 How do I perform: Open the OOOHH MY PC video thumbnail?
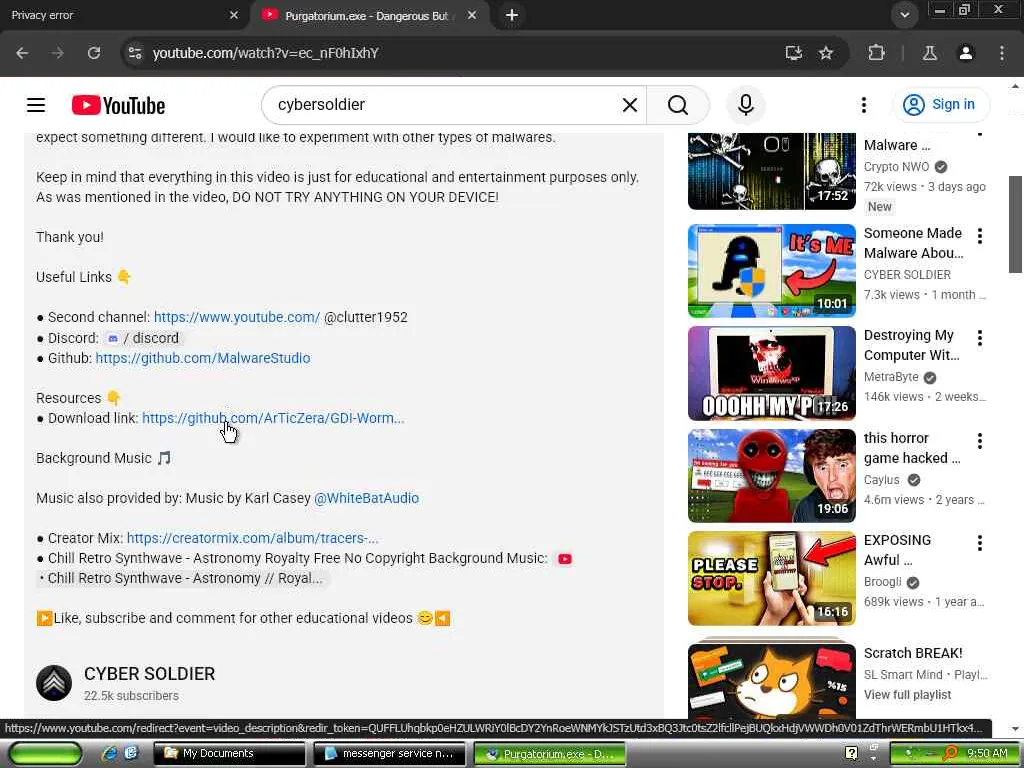coord(772,373)
